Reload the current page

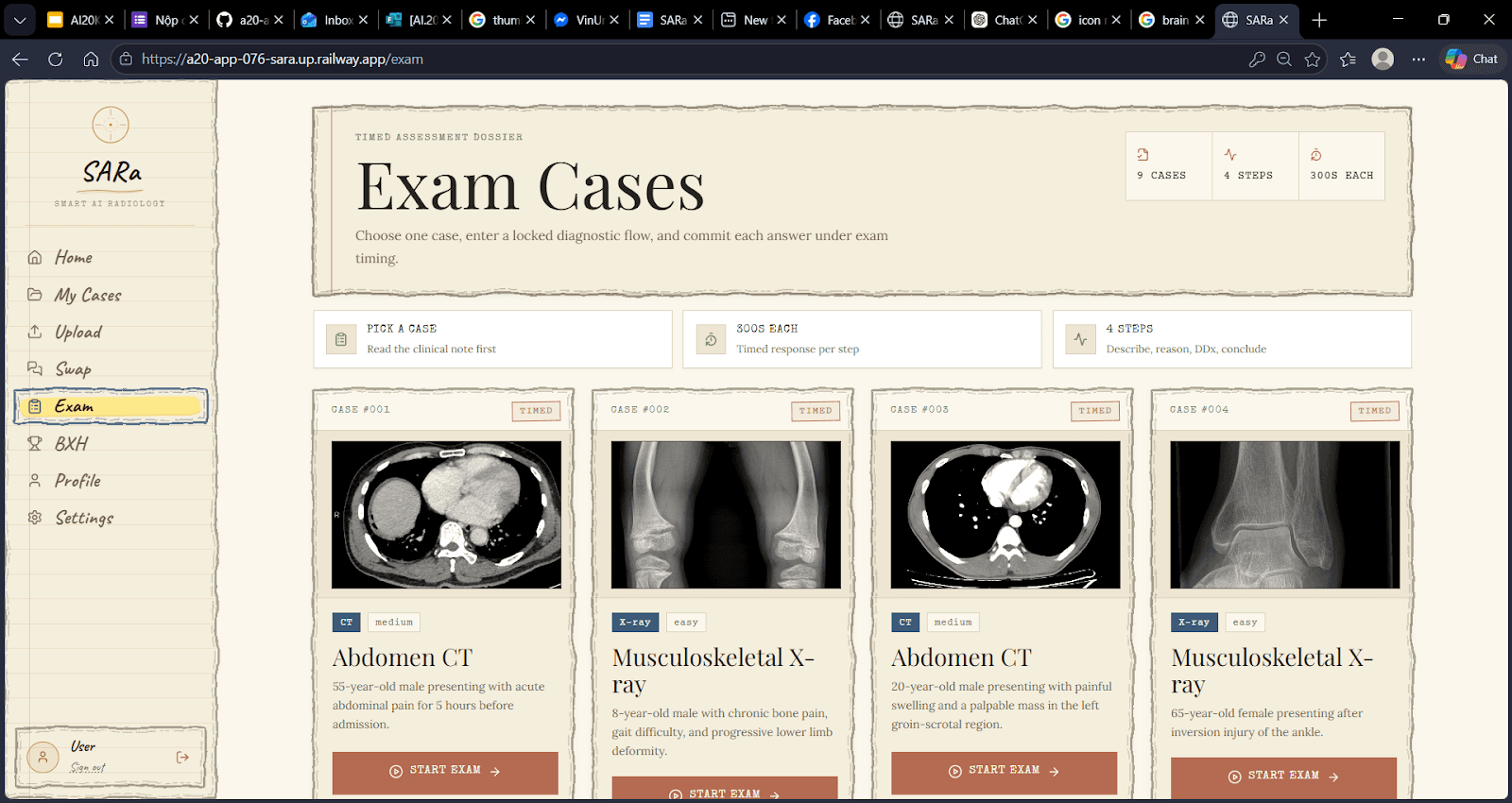[x=56, y=59]
